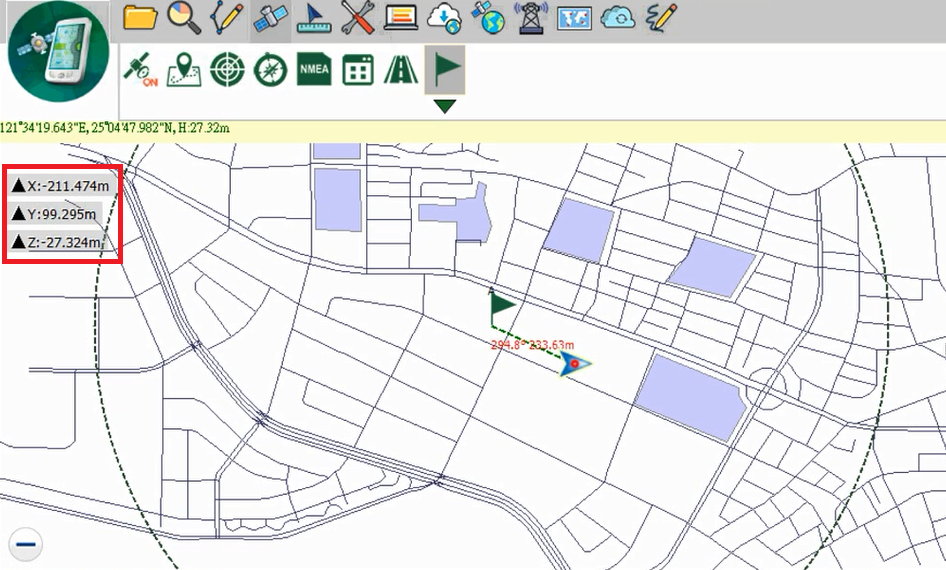Click the magnifier search chart icon
This screenshot has width=946, height=570.
pyautogui.click(x=184, y=17)
